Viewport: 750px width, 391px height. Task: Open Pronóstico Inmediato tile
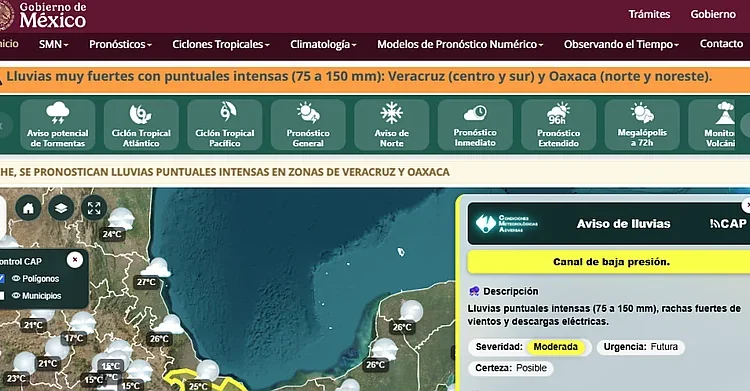point(475,125)
